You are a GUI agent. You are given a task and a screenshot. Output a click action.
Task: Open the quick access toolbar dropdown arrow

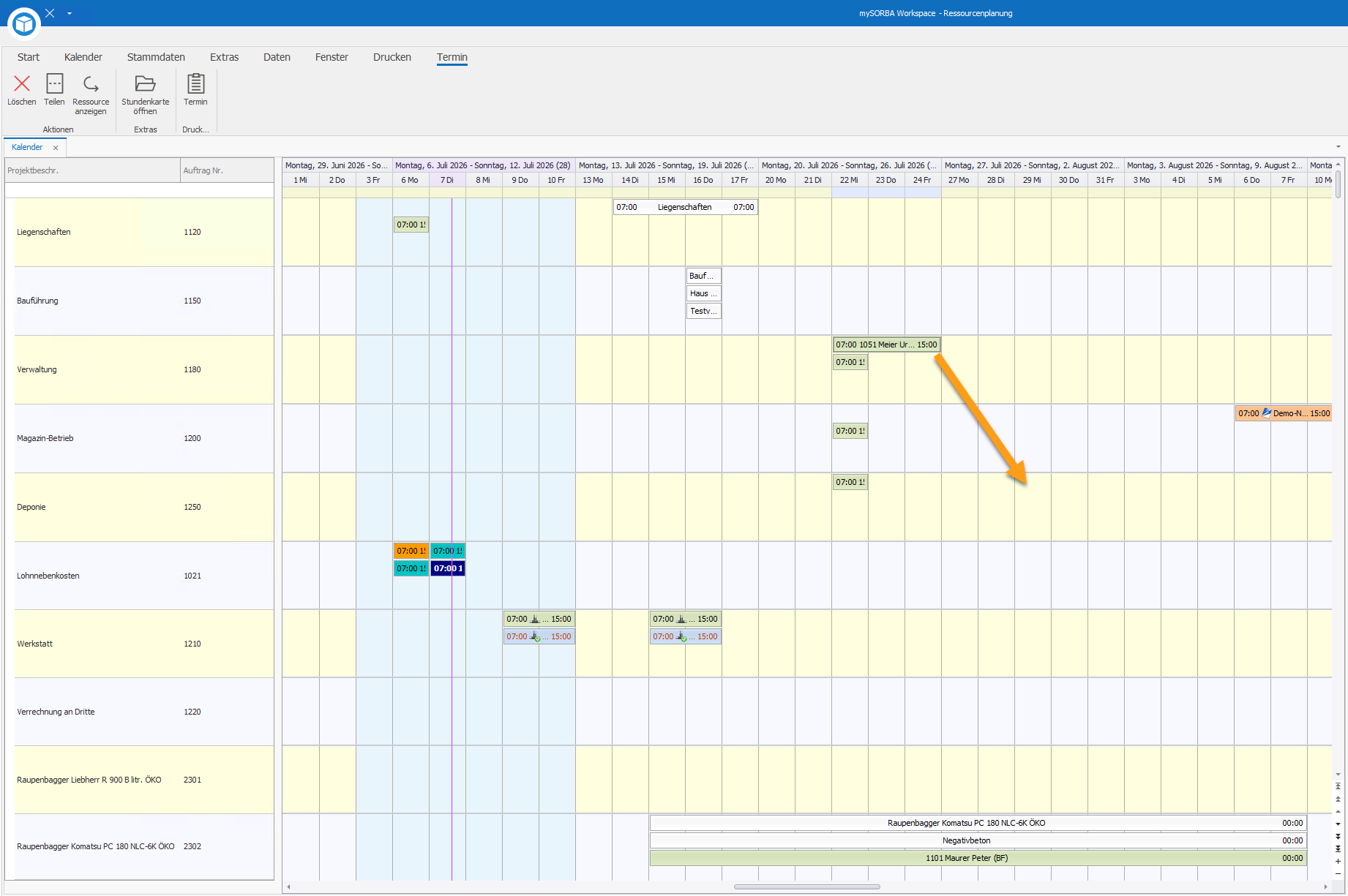tap(70, 13)
